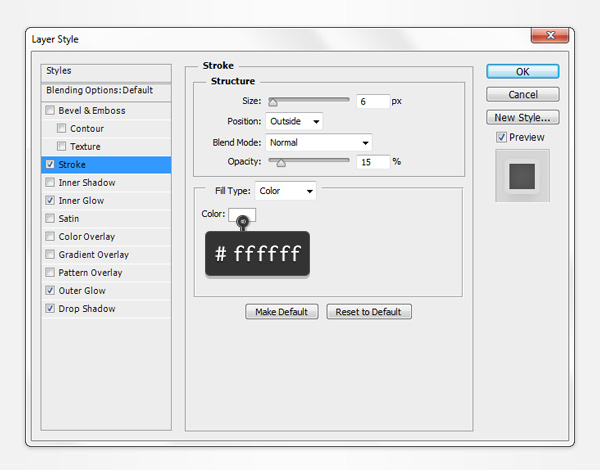Enable the Pattern Overlay checkbox
This screenshot has width=600, height=470.
(x=50, y=272)
